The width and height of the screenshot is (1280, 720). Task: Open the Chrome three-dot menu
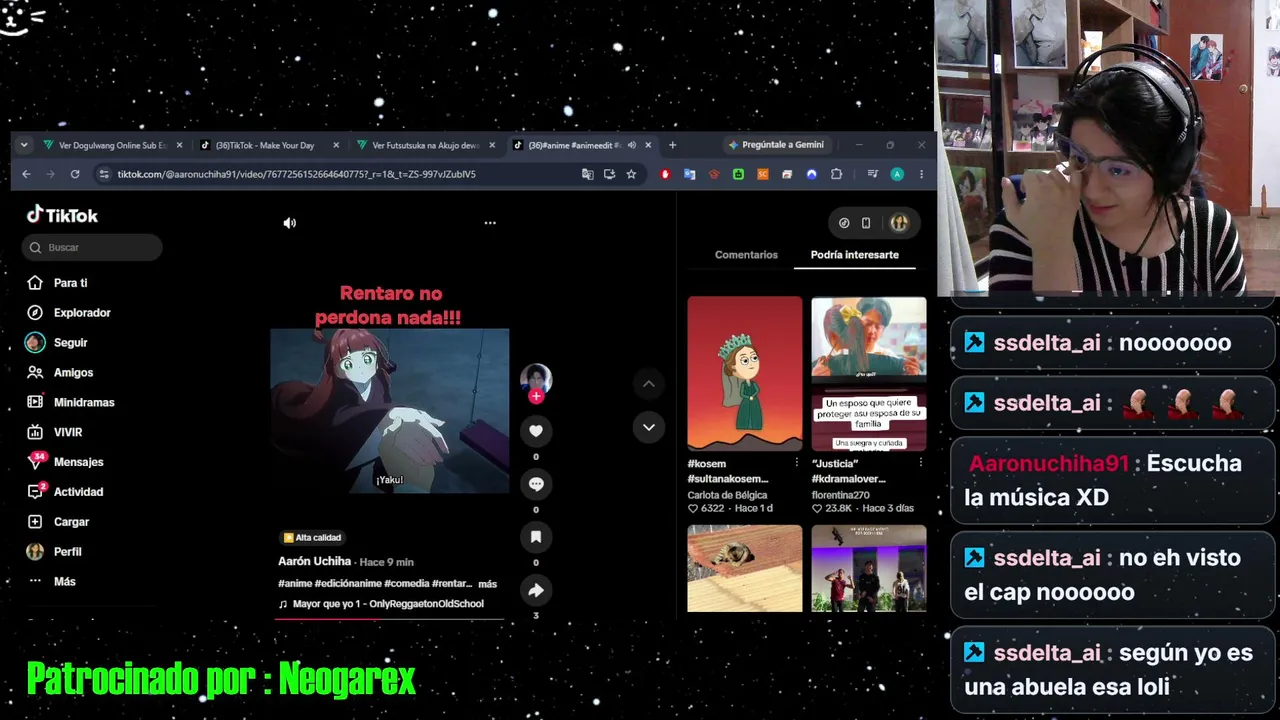pos(921,174)
